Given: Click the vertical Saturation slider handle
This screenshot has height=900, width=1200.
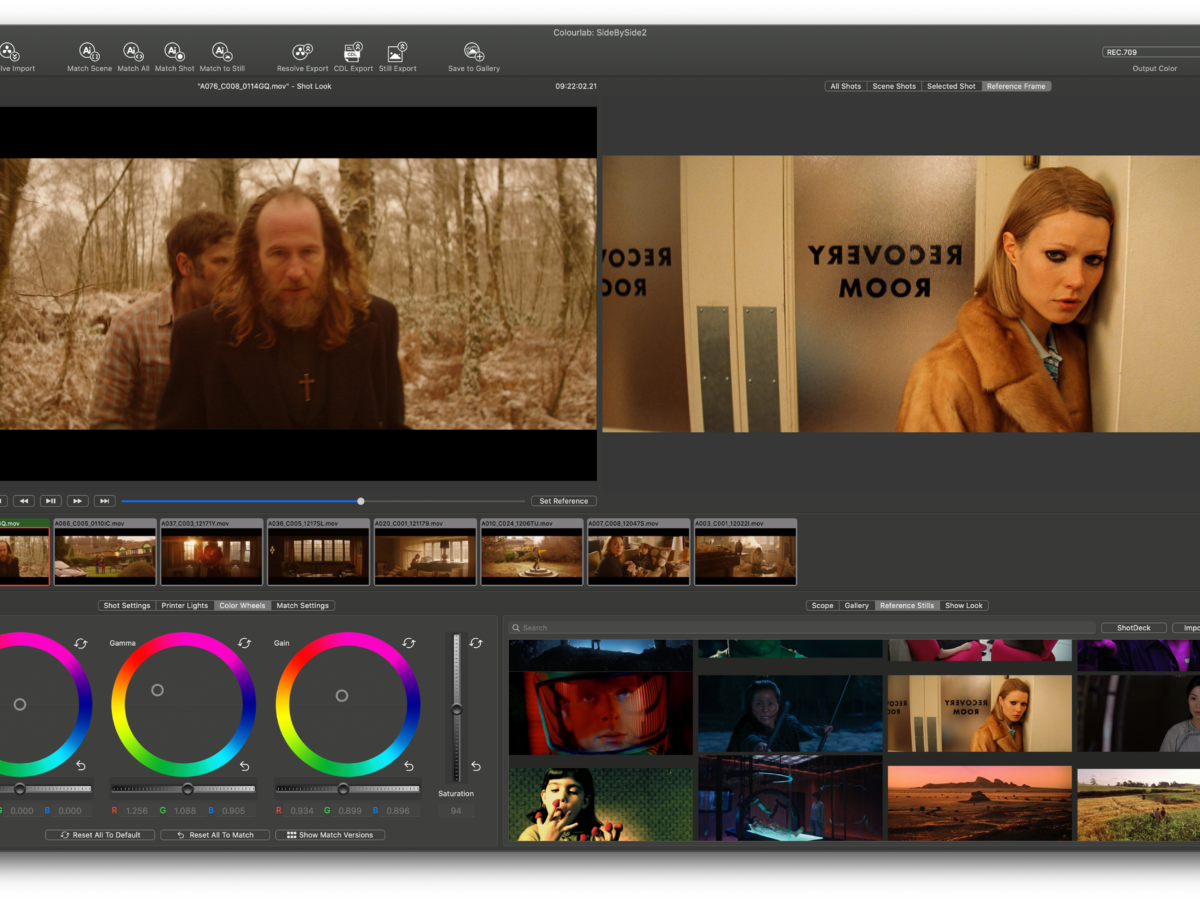Looking at the screenshot, I should click(456, 709).
